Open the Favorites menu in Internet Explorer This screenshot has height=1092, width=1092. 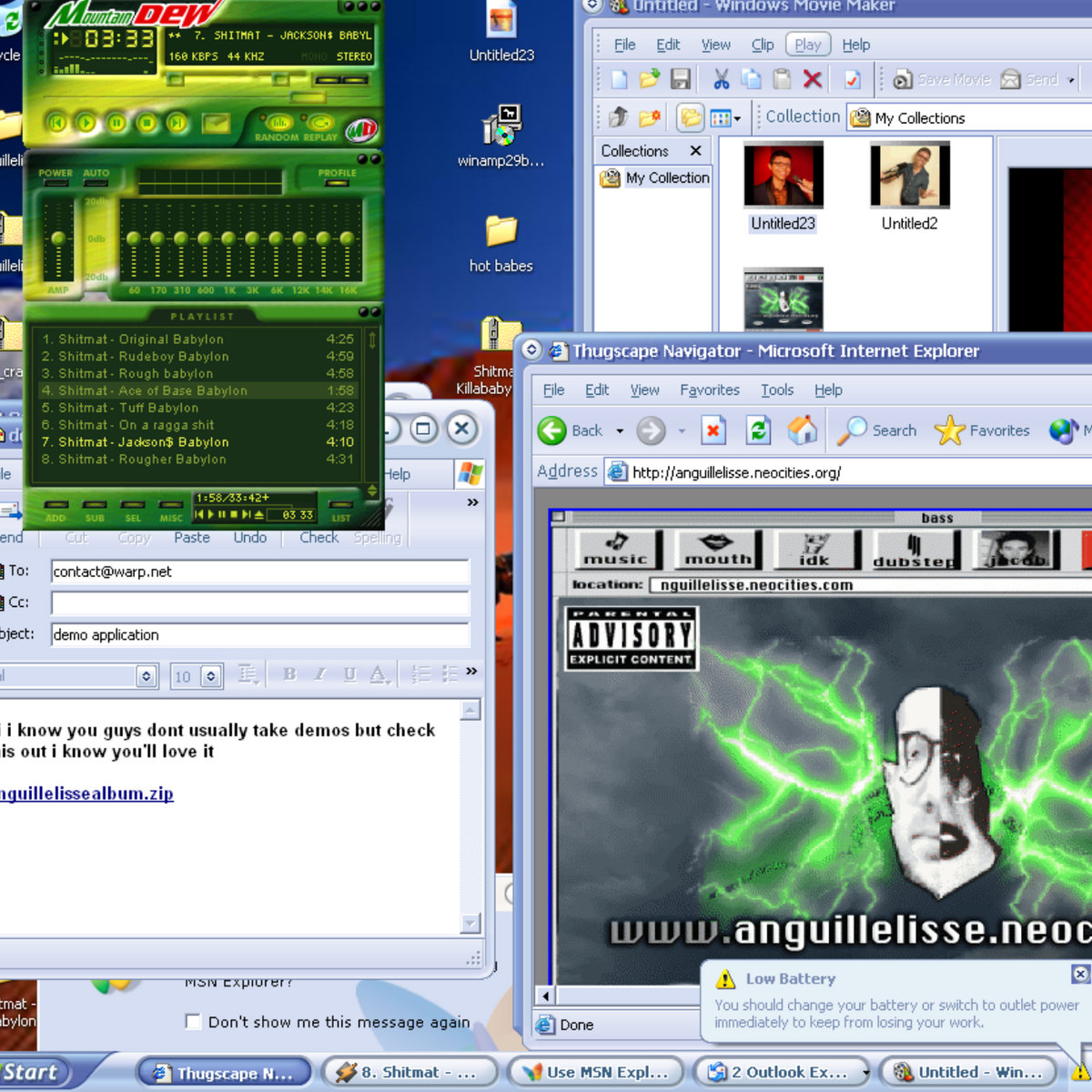coord(710,390)
